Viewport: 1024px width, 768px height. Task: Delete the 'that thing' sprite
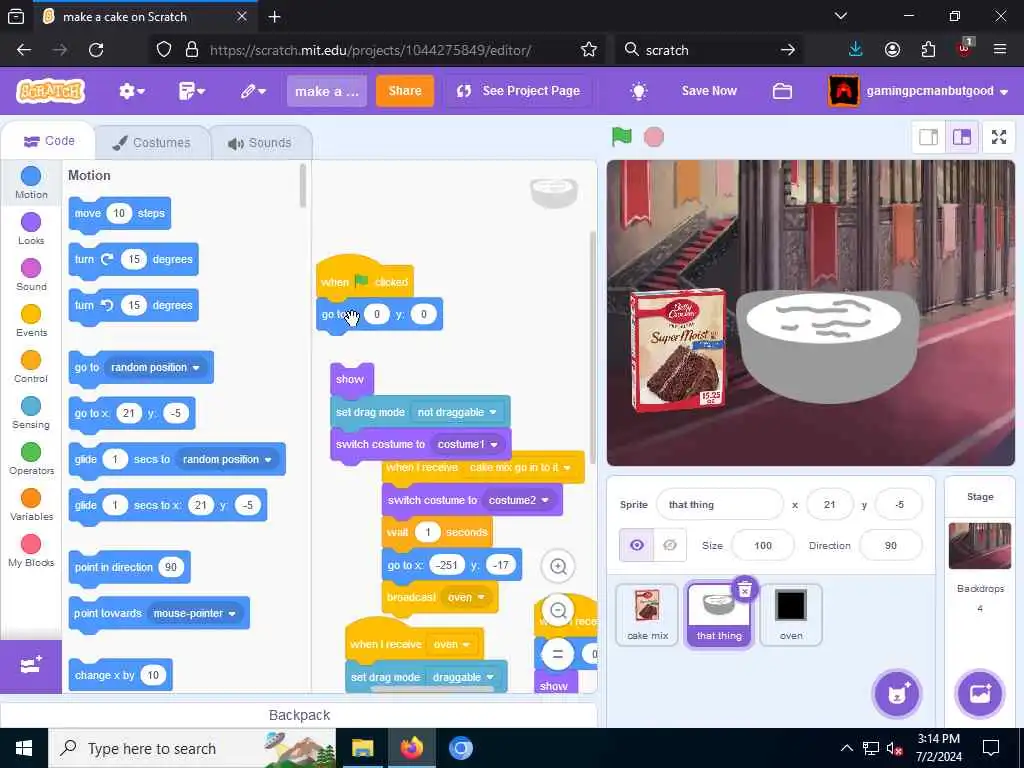pos(744,590)
